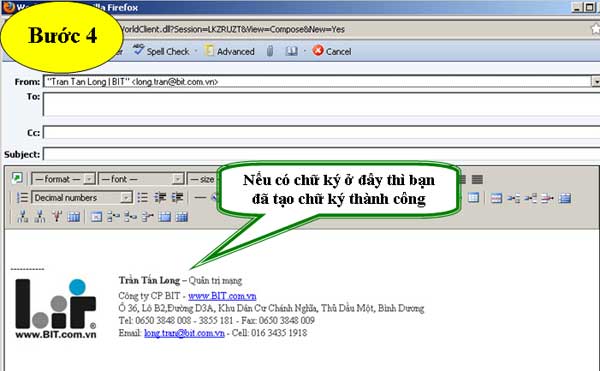
Task: Click the BIT logo image in the signature
Action: [x=55, y=308]
